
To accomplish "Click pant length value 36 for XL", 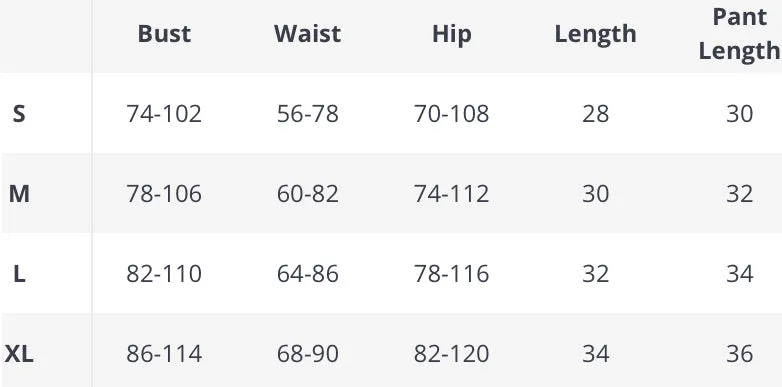I will point(740,354).
